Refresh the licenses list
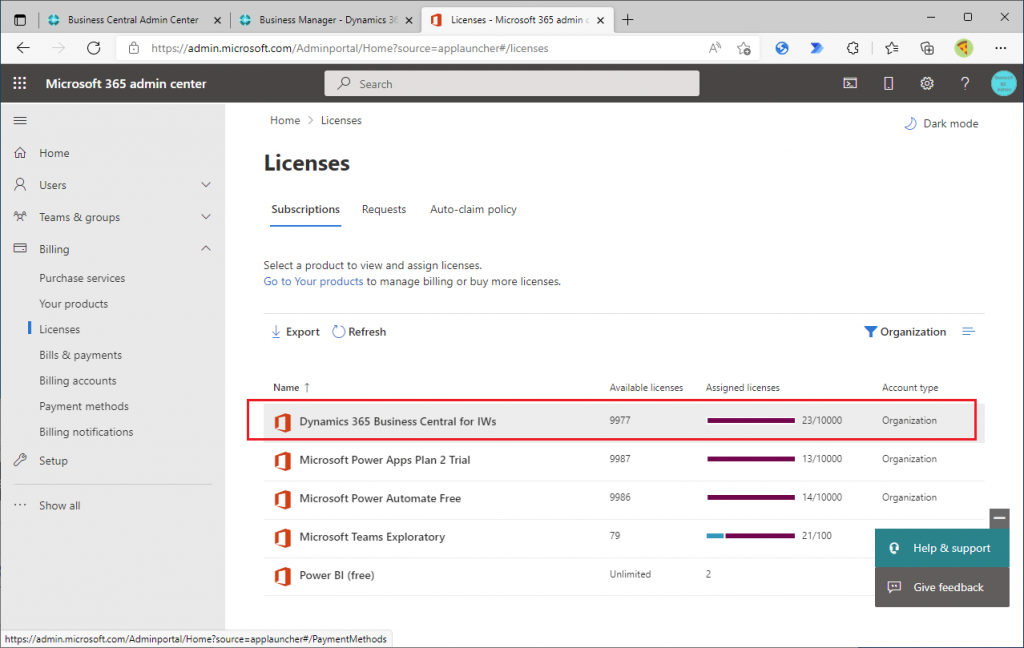1024x648 pixels. pos(359,332)
